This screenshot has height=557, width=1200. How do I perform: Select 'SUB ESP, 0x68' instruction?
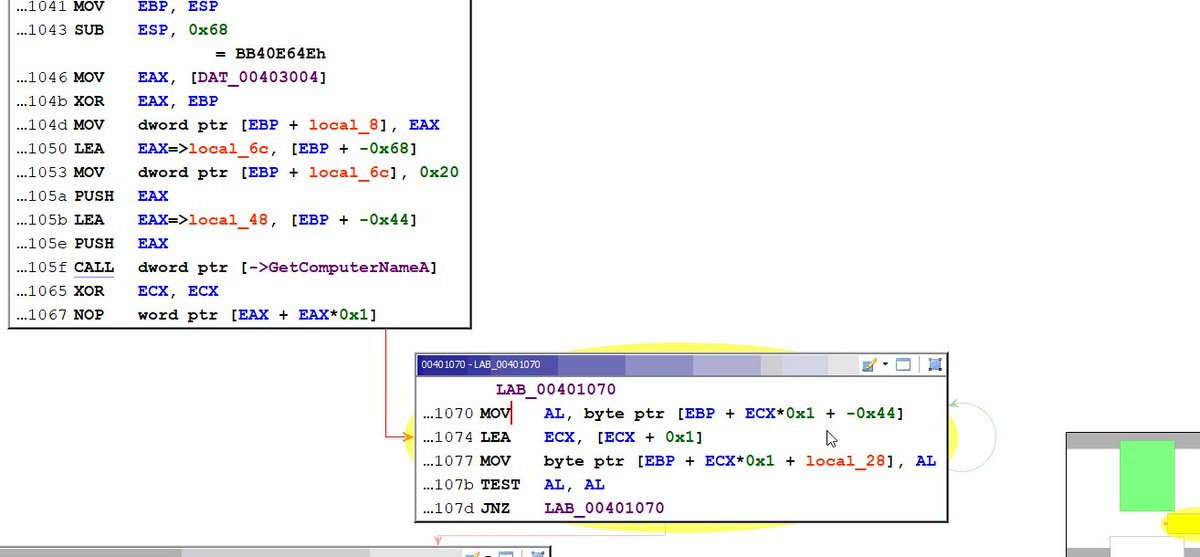tap(122, 29)
